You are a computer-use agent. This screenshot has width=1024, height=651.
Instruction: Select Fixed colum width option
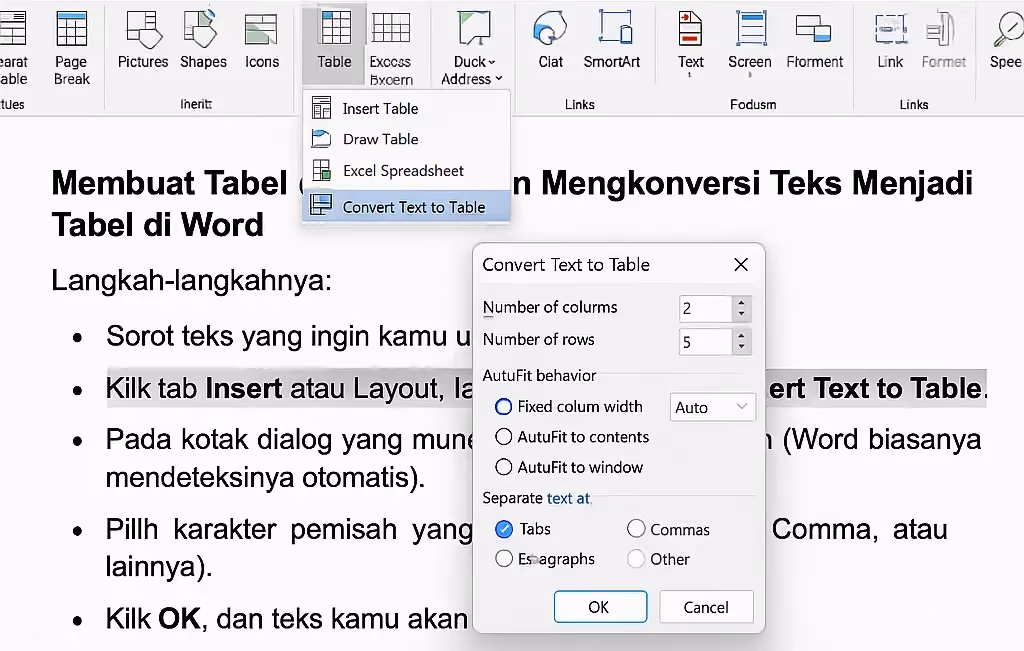pyautogui.click(x=504, y=407)
